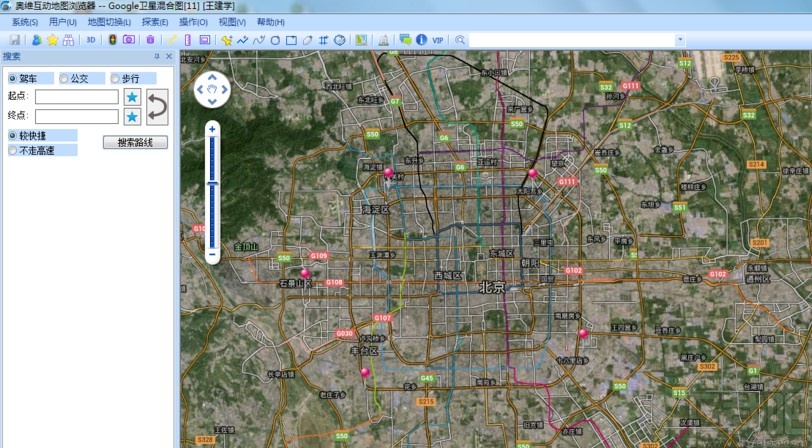
Task: Close the 搜索 panel
Action: pyautogui.click(x=169, y=56)
